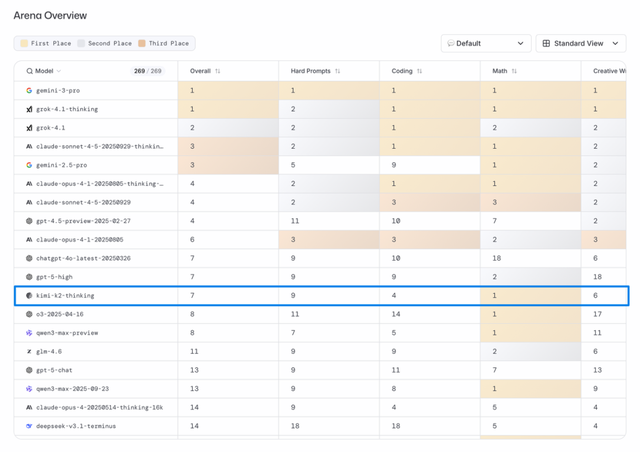This screenshot has height=452, width=640.
Task: Click the Anthropic icon beside claude-sonnet-4-5-20250929-thinking
Action: (29, 147)
